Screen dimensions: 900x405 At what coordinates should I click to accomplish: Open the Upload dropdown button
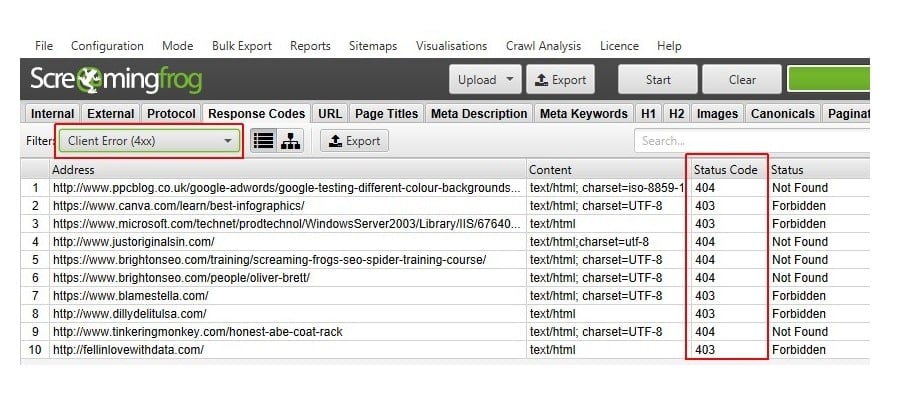coord(485,80)
